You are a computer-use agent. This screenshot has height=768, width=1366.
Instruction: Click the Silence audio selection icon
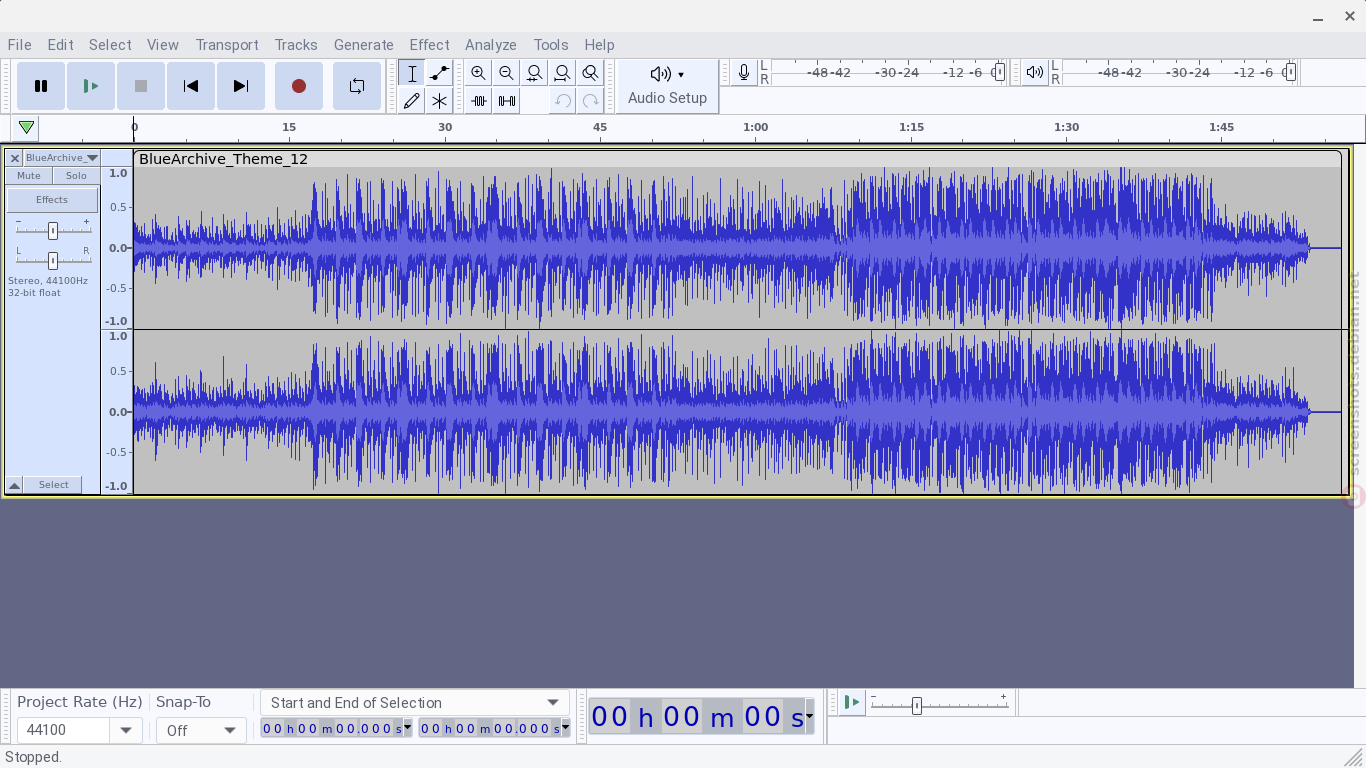click(x=507, y=101)
